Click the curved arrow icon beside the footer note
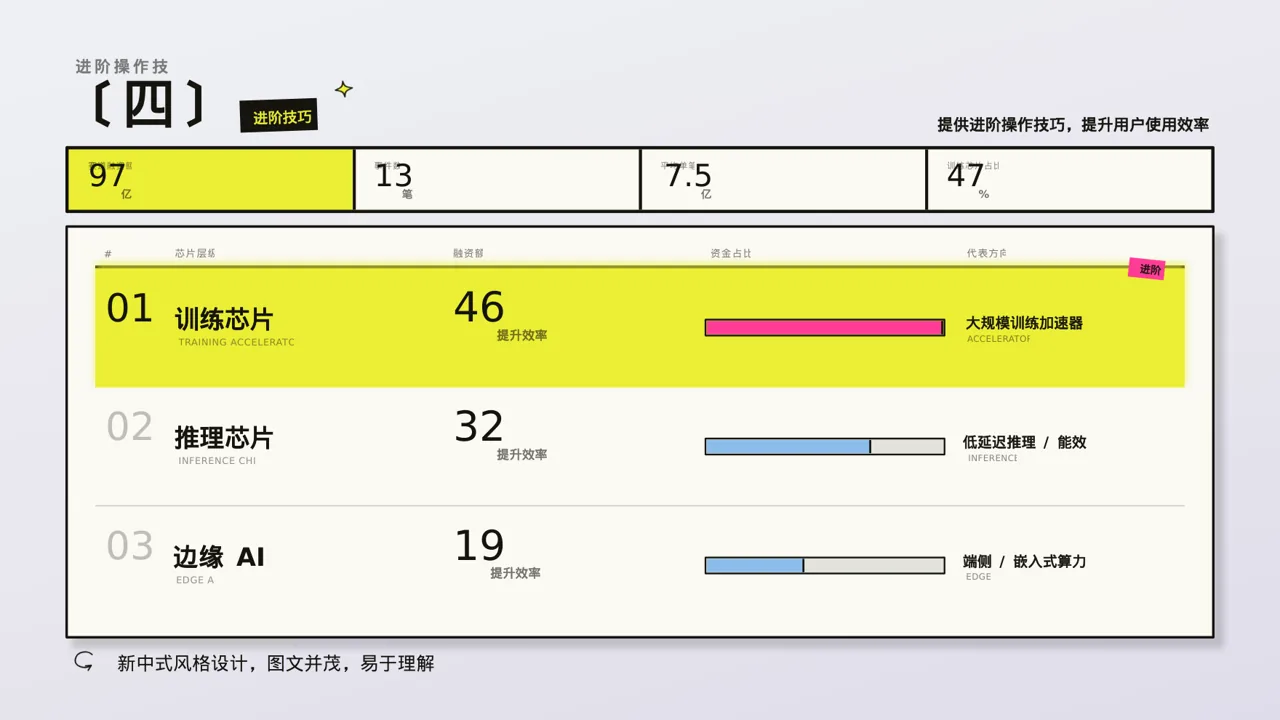Viewport: 1280px width, 720px height. pos(84,661)
